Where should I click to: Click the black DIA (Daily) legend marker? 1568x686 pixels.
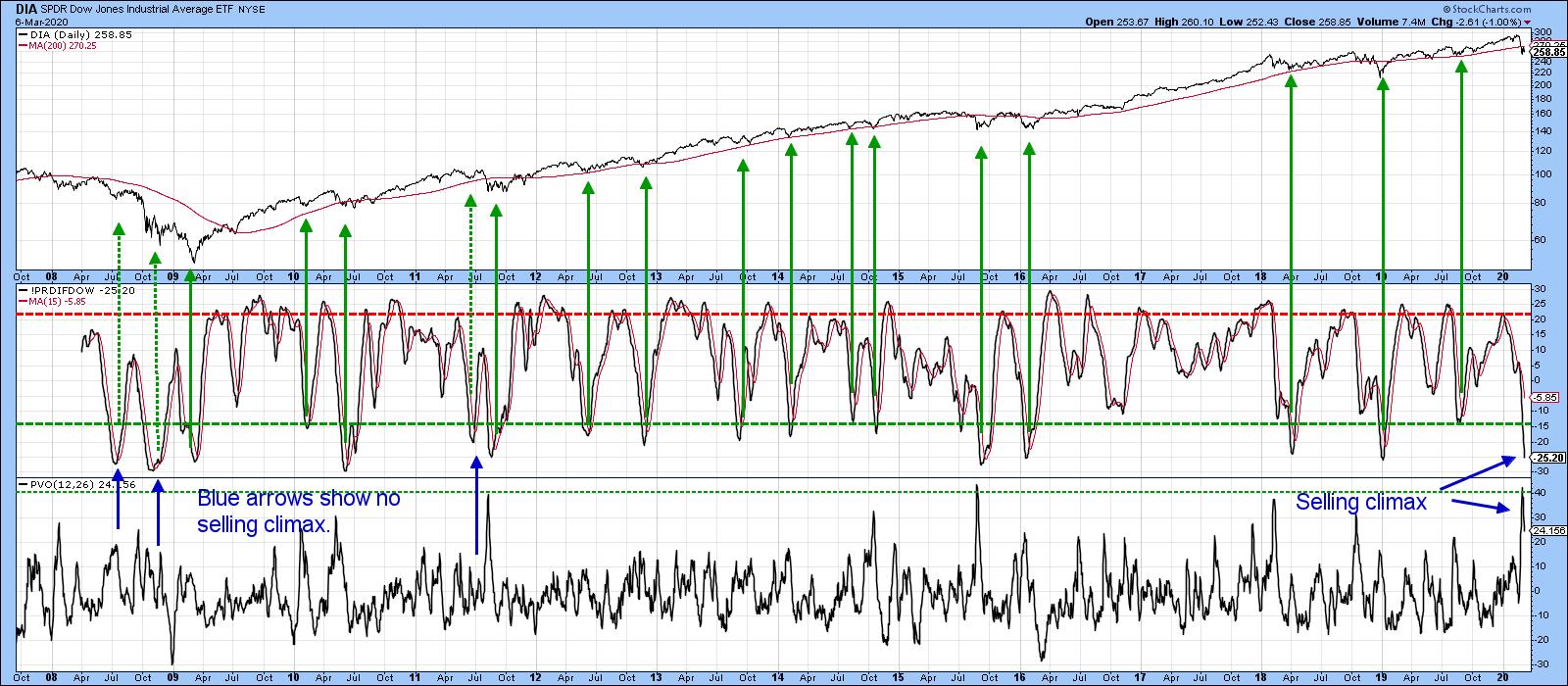tap(23, 33)
